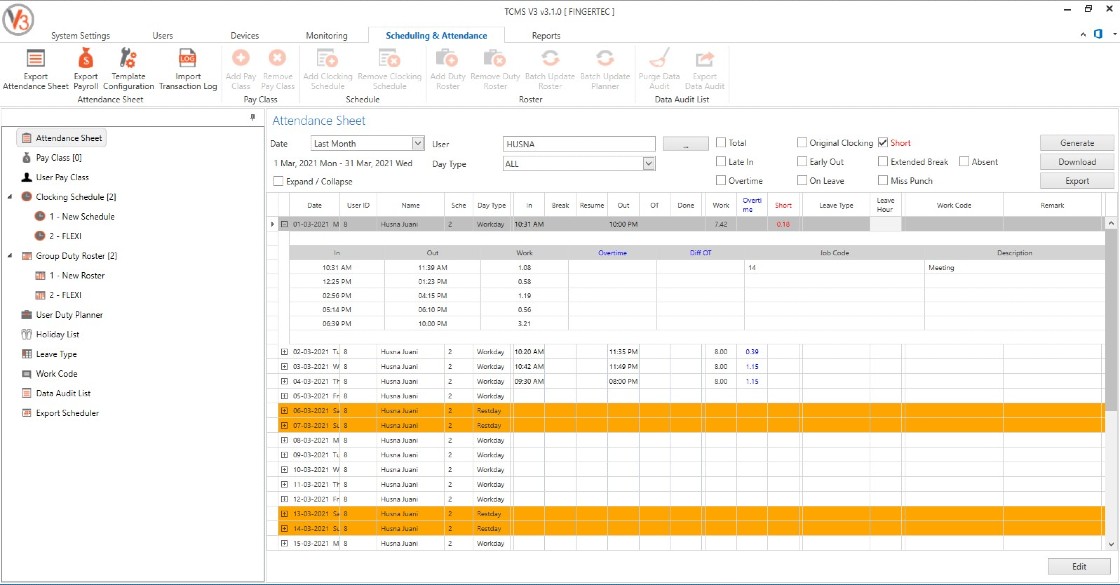Click the Import Transaction Log icon

pyautogui.click(x=188, y=59)
